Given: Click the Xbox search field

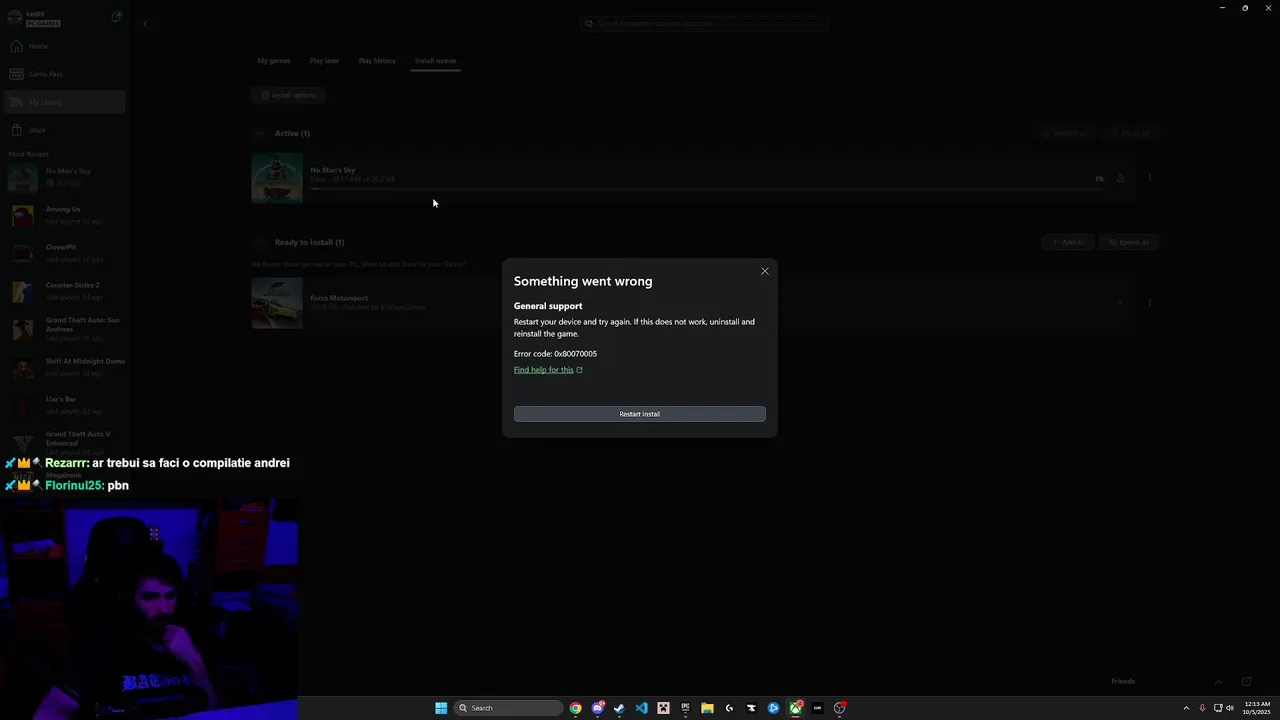Looking at the screenshot, I should [x=705, y=23].
